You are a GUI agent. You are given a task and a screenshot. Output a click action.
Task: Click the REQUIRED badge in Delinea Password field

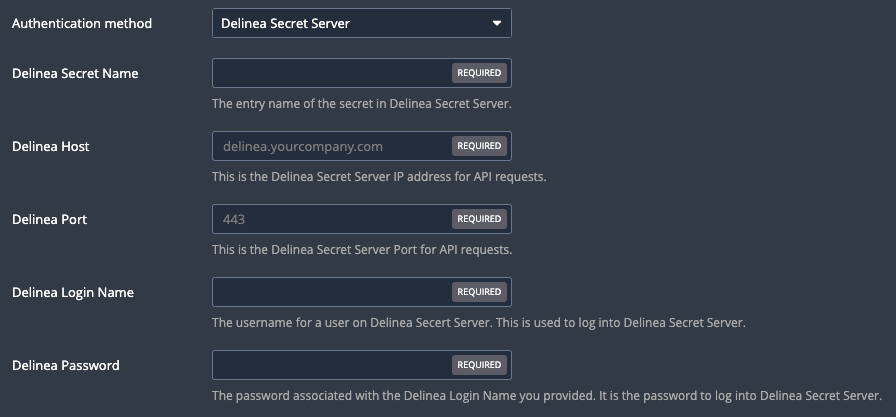coord(479,366)
